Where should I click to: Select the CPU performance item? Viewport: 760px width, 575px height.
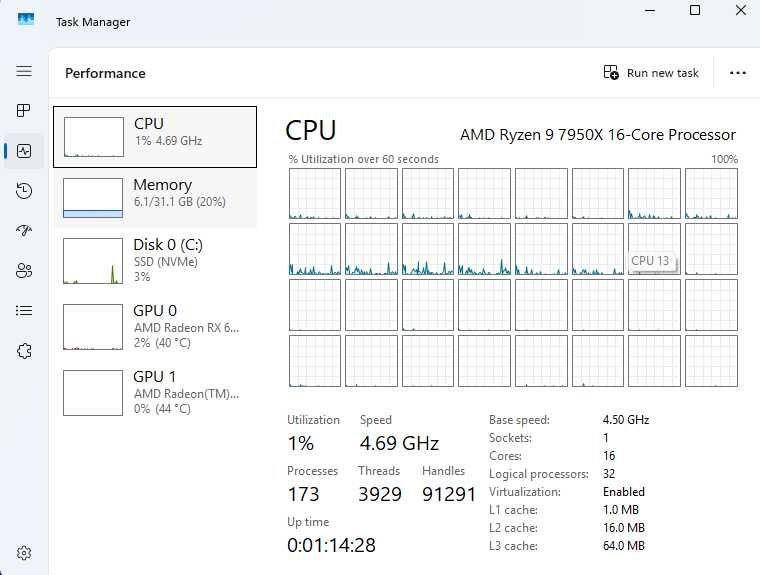coord(155,137)
